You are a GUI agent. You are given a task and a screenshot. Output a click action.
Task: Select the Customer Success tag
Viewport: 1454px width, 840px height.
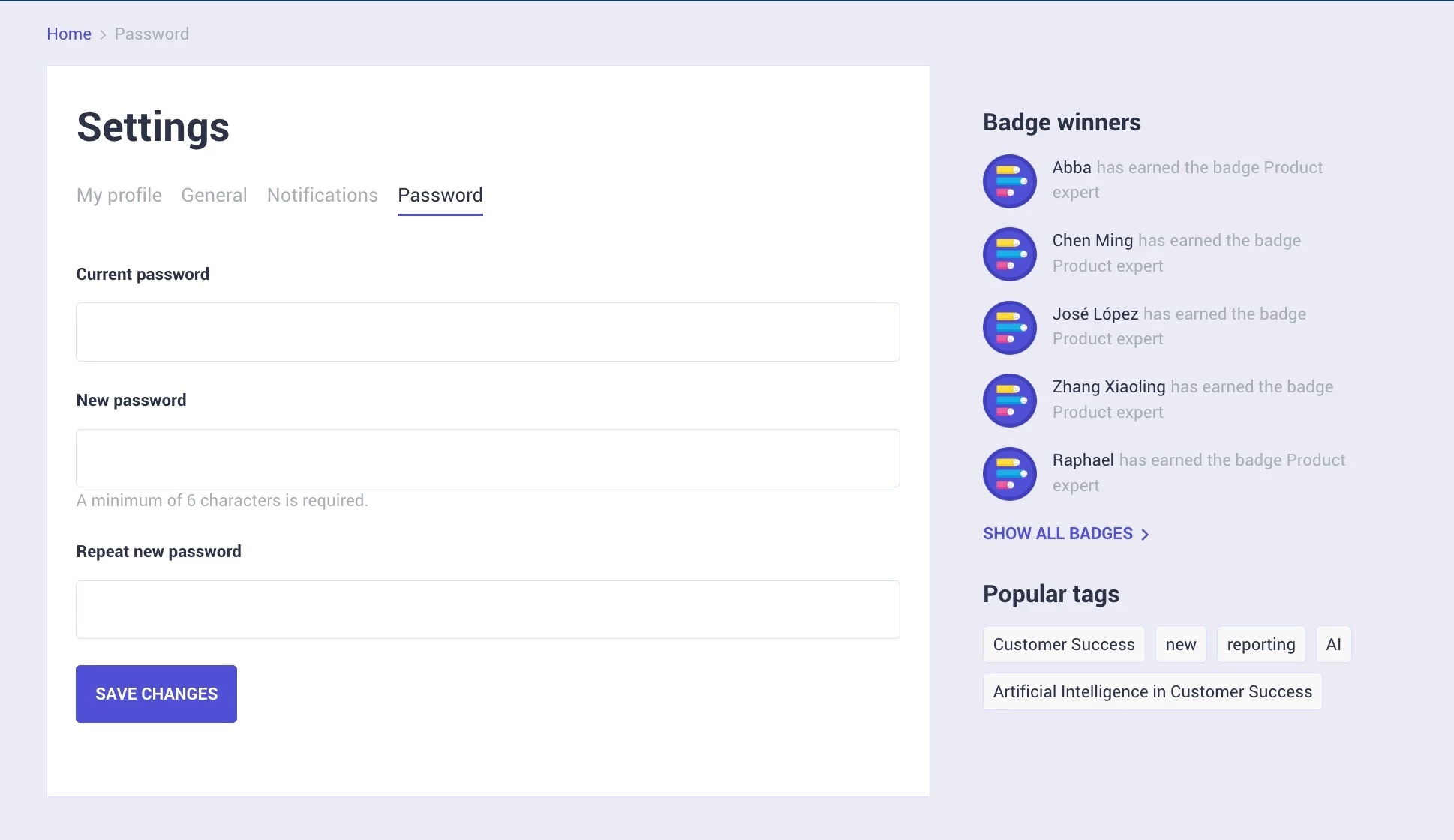tap(1064, 644)
